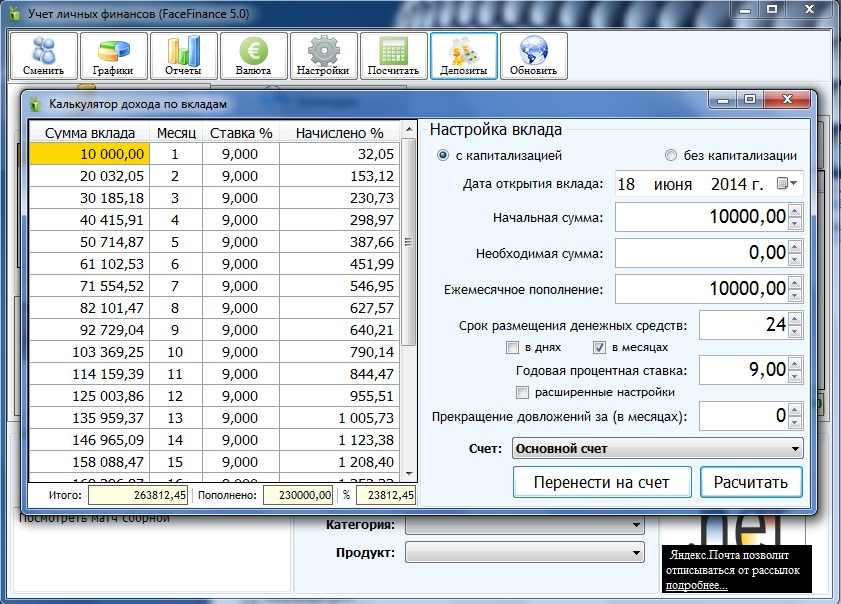Enable расширенные настройки checkbox
Viewport: 841px width, 604px height.
[522, 393]
